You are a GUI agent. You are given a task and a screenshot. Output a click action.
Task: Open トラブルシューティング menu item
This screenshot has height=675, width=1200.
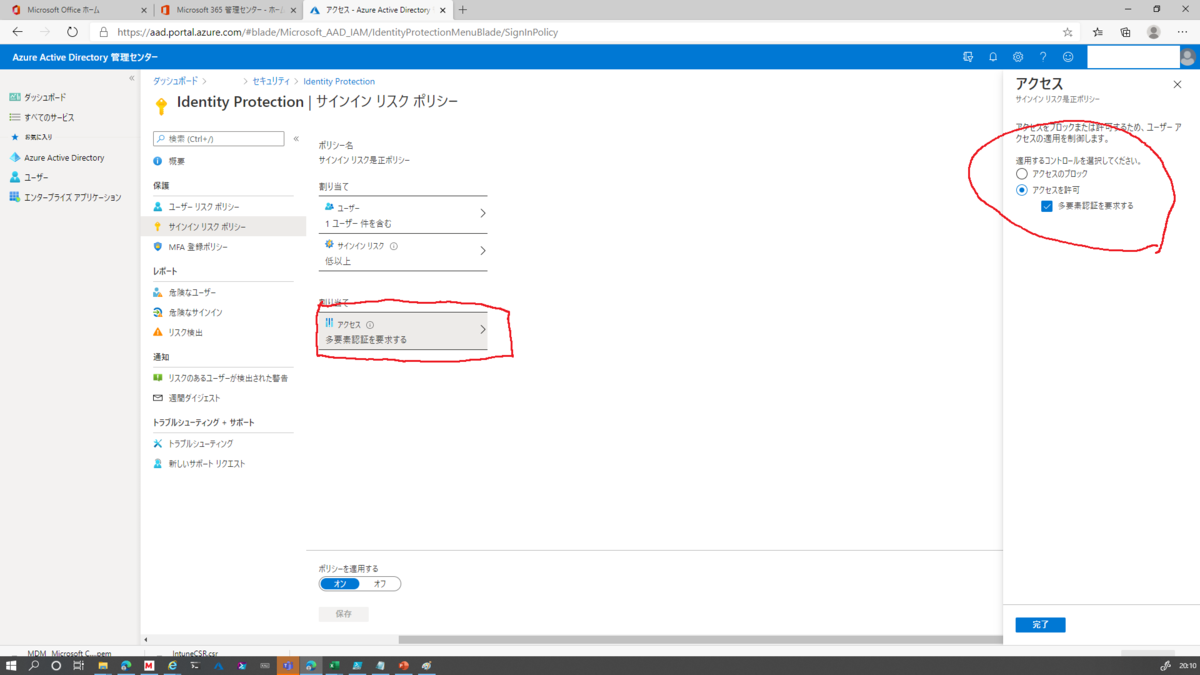click(200, 443)
